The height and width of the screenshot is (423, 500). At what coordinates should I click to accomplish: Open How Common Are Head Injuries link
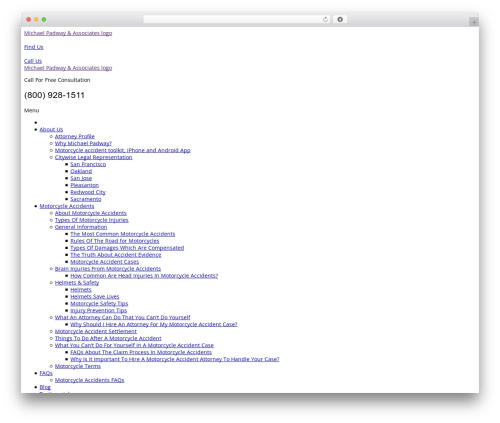coord(144,276)
